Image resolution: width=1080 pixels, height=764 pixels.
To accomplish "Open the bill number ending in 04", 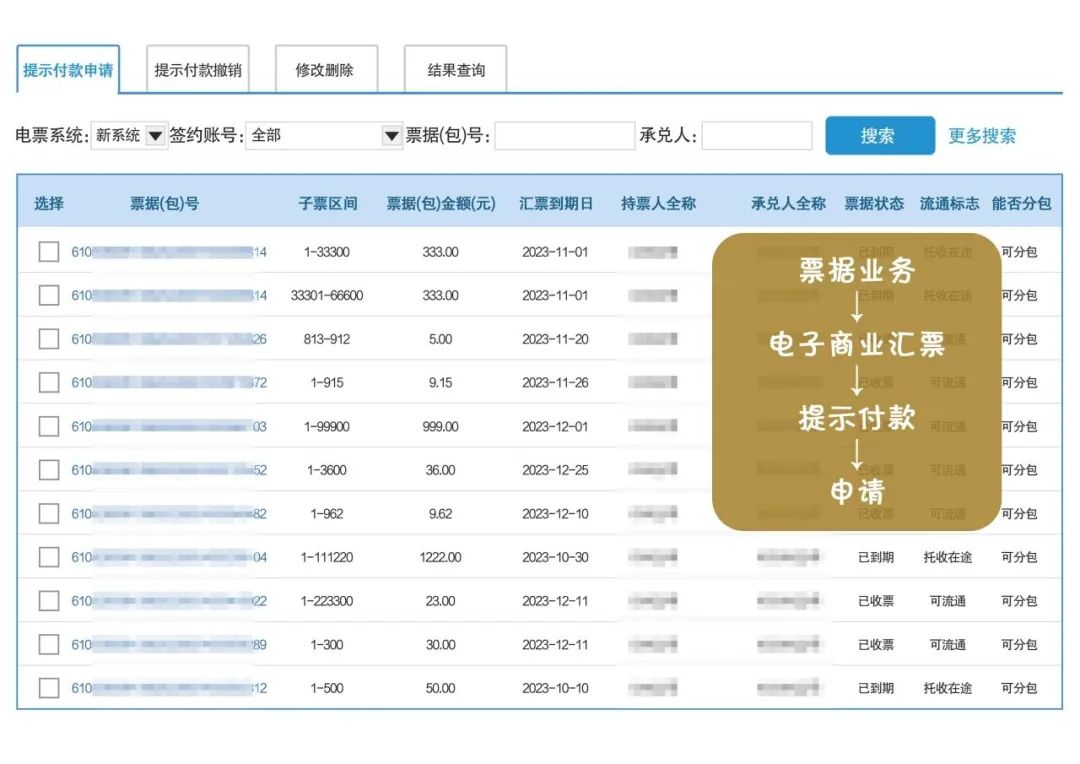I will (x=169, y=557).
